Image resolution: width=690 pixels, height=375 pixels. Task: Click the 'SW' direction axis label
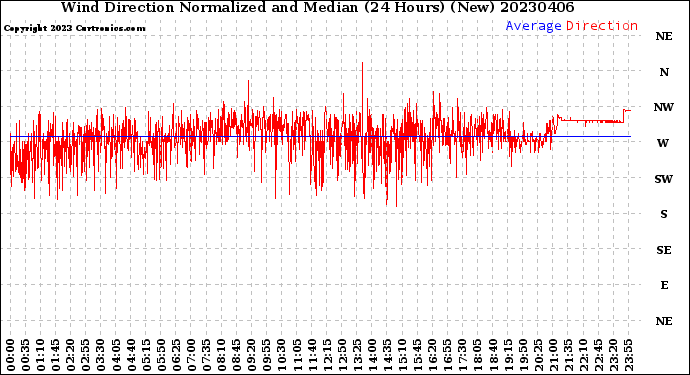click(664, 179)
